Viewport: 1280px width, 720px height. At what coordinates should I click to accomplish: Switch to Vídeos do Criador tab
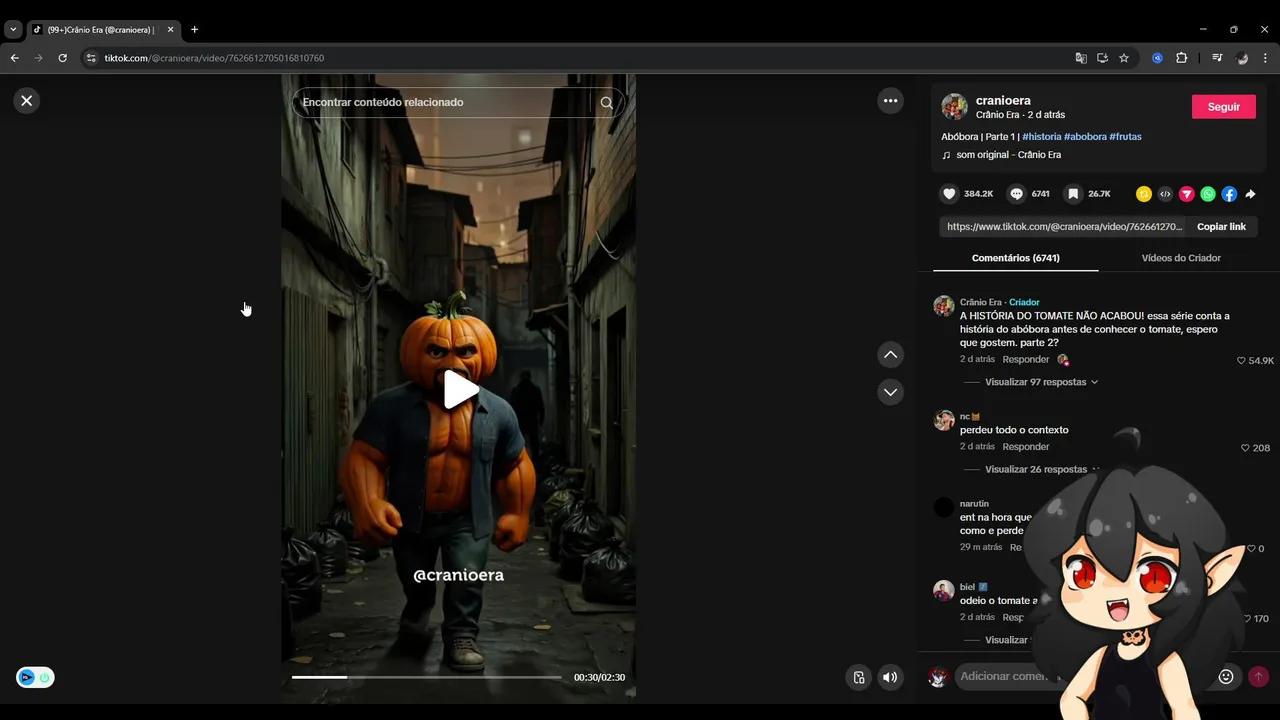pos(1181,258)
